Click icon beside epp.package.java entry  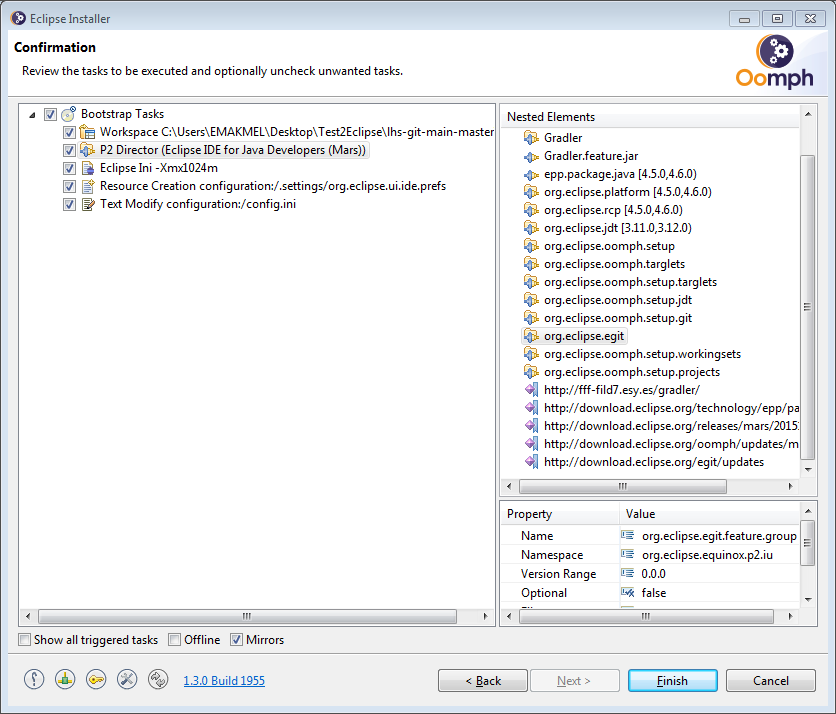coord(531,174)
